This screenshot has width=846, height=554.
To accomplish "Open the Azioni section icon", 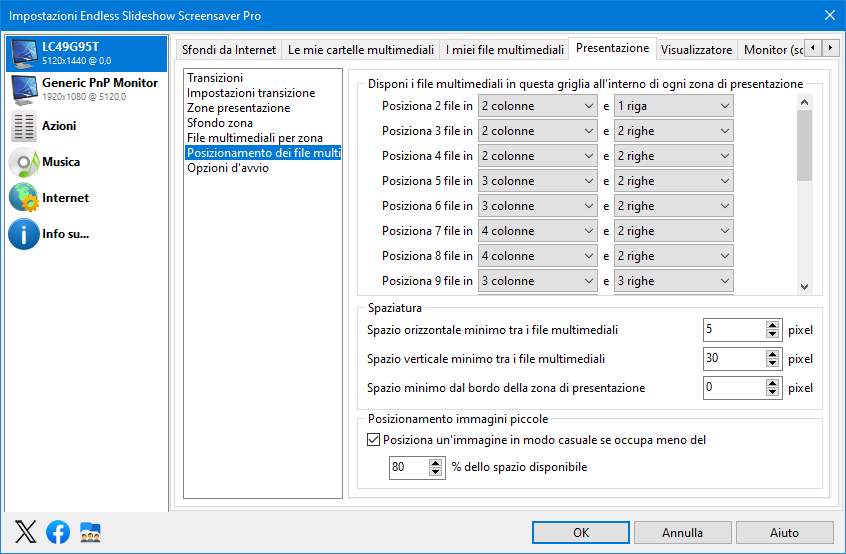I will coord(24,126).
